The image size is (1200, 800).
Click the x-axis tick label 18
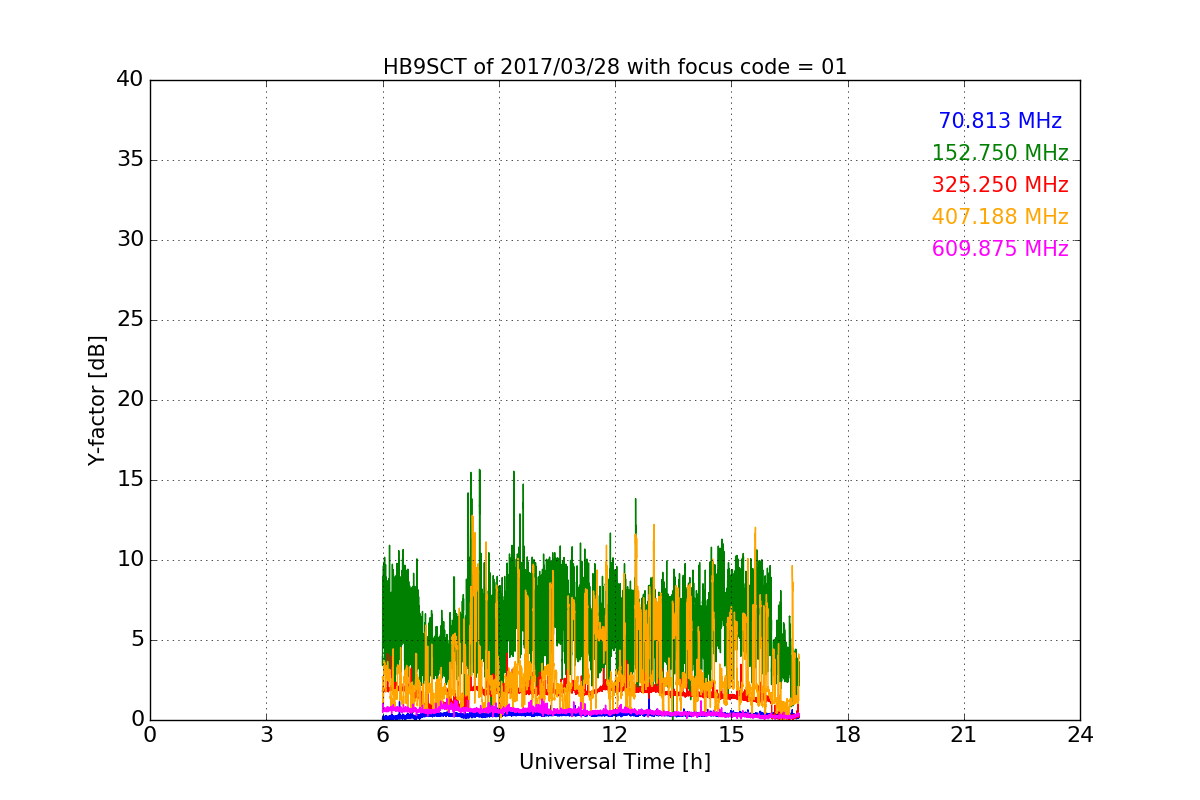point(848,735)
